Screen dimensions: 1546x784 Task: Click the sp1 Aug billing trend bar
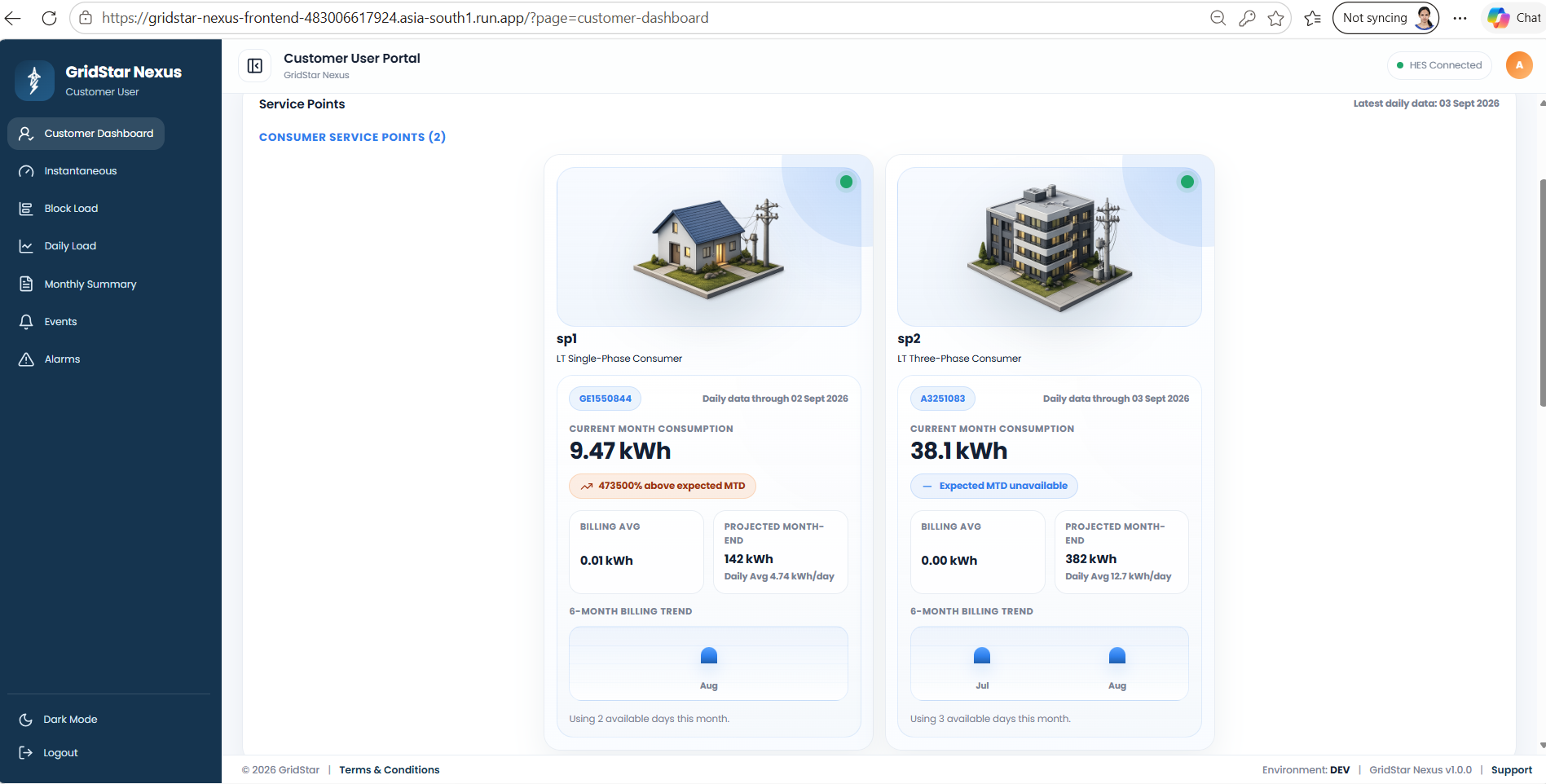(x=709, y=656)
